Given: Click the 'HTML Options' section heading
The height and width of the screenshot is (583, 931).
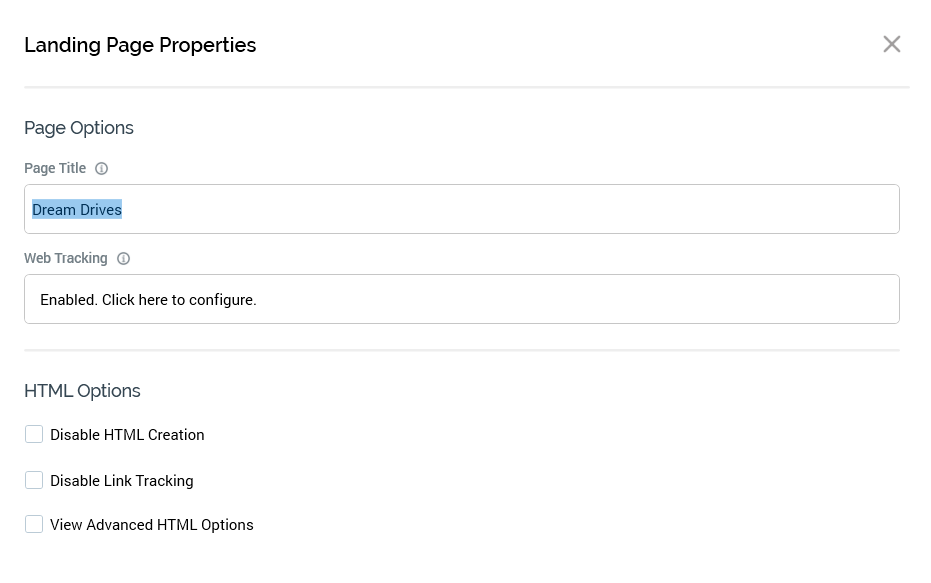Looking at the screenshot, I should click(82, 391).
